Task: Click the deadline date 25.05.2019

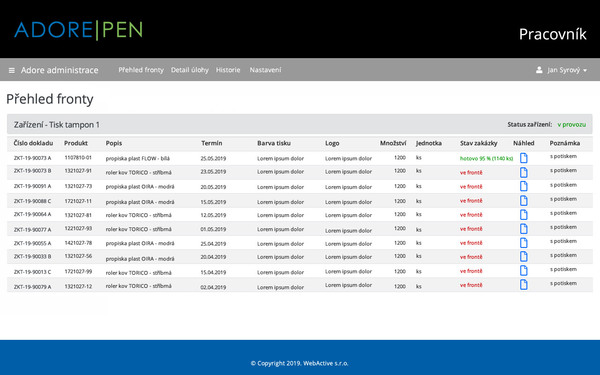Action: tap(213, 158)
